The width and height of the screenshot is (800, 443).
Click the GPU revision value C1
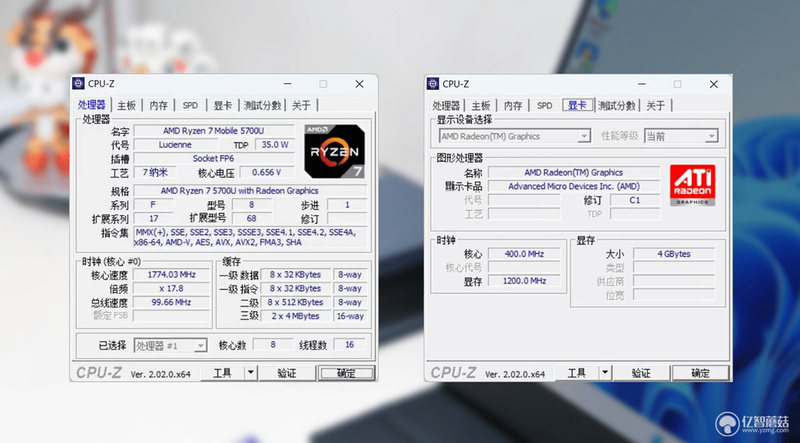(635, 200)
